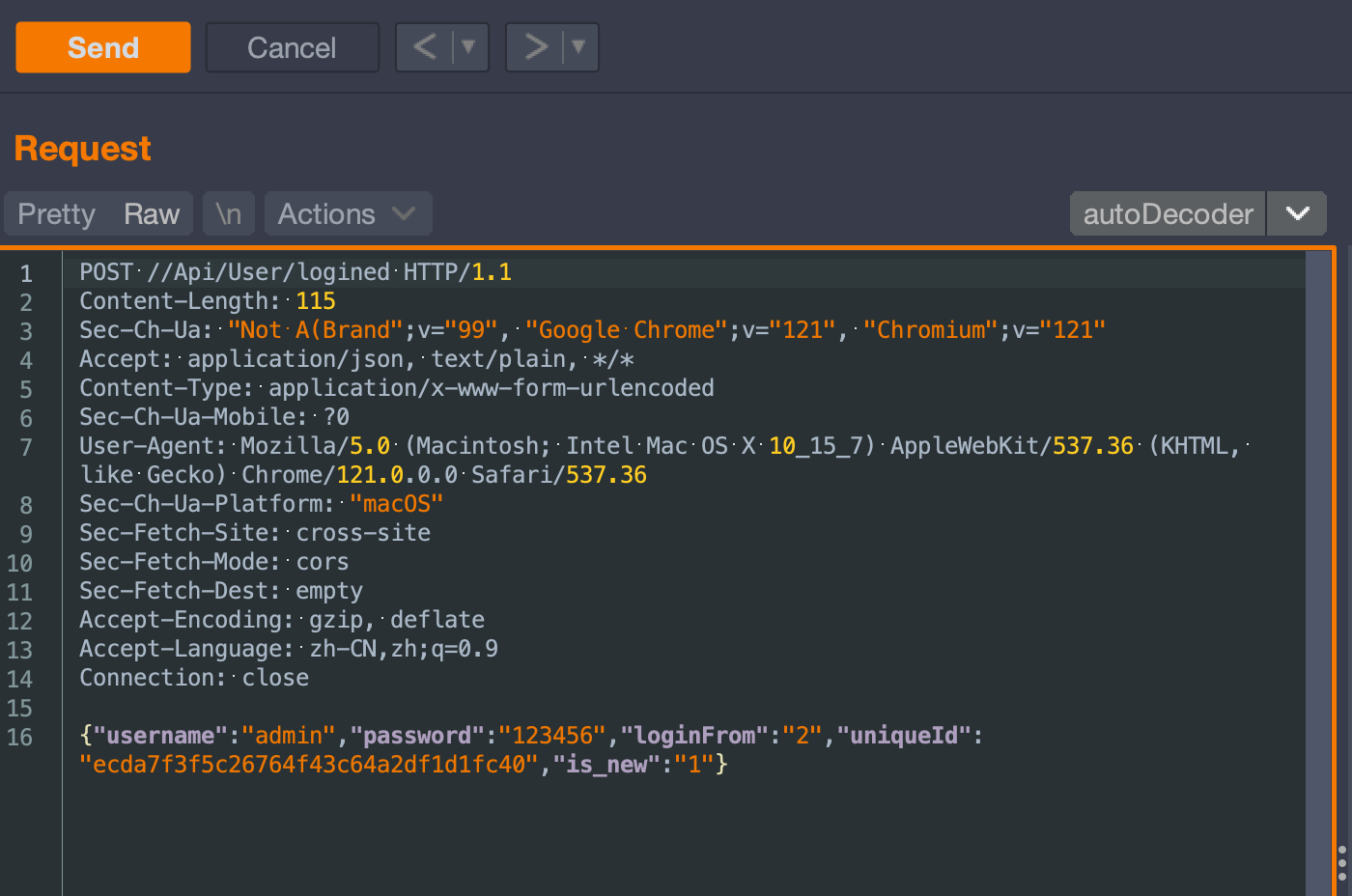Image resolution: width=1352 pixels, height=896 pixels.
Task: Click the Accept-Encoding gzip, deflate line
Action: point(282,620)
